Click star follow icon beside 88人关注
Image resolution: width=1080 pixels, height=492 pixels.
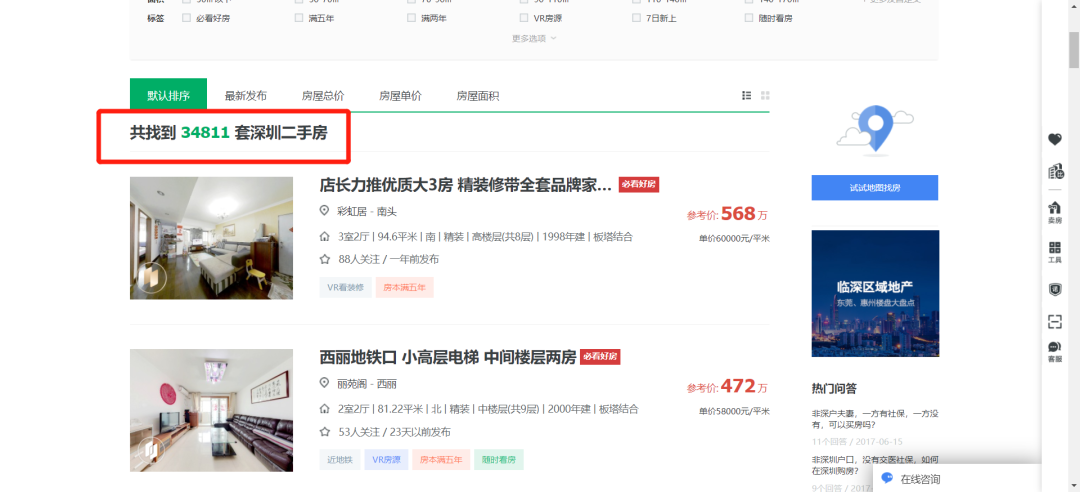click(324, 259)
